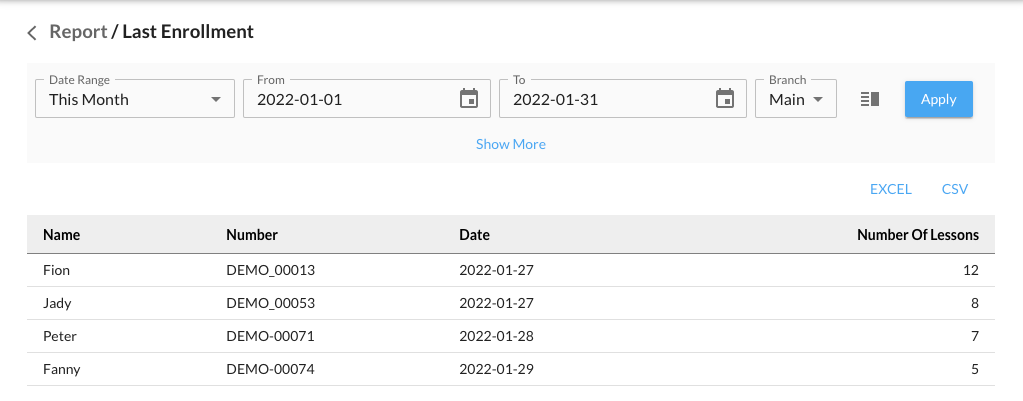Click the back arrow beside Report
1023x401 pixels.
click(x=32, y=32)
